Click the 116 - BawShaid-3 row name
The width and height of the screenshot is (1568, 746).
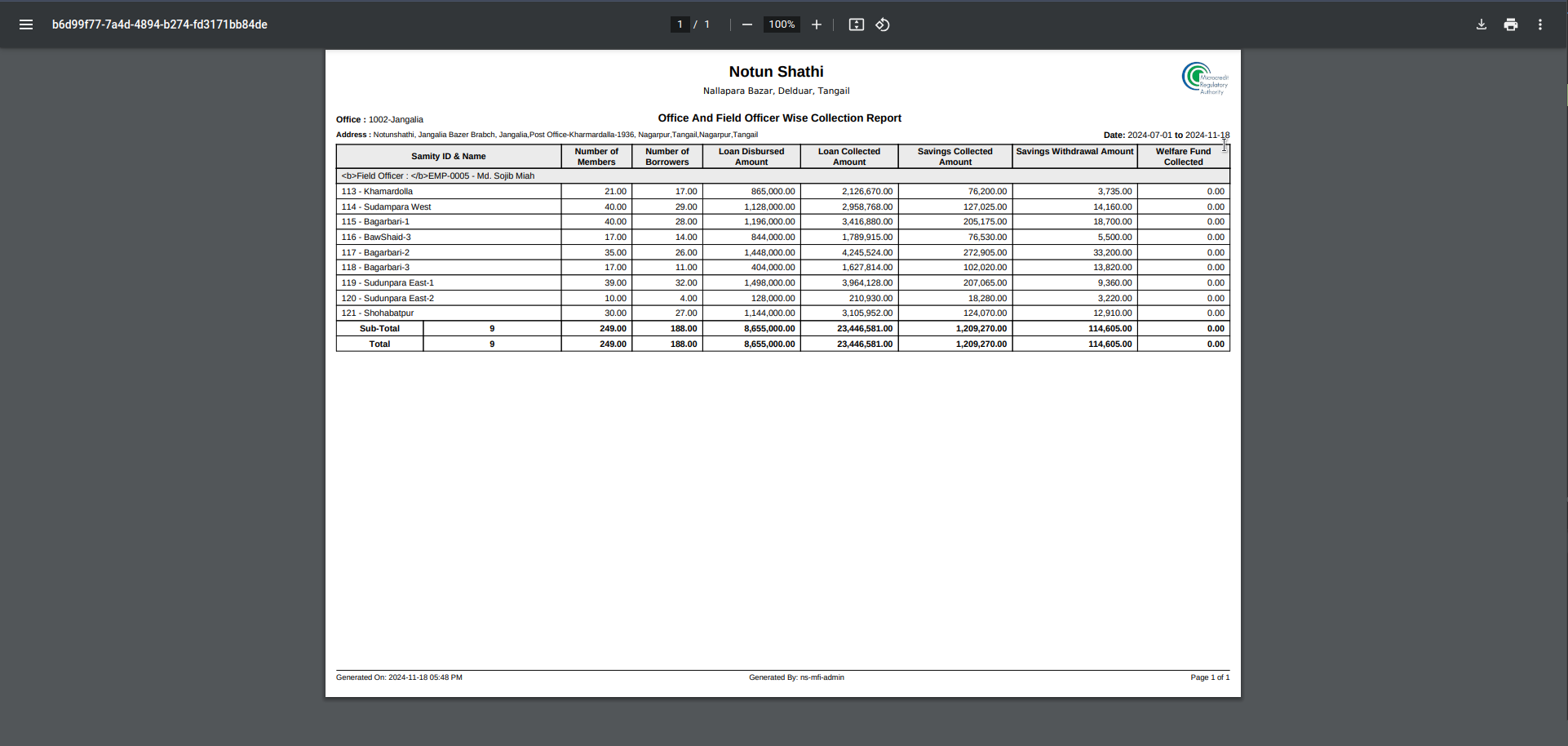tap(376, 238)
